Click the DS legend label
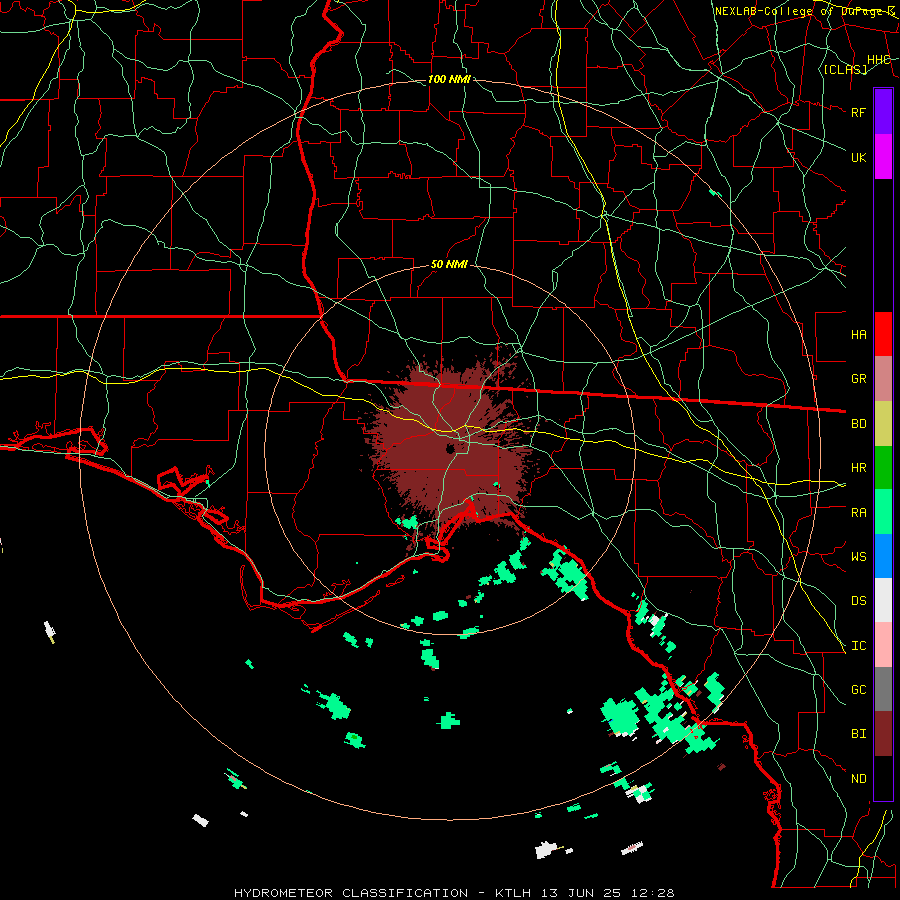Image resolution: width=900 pixels, height=900 pixels. (x=858, y=601)
